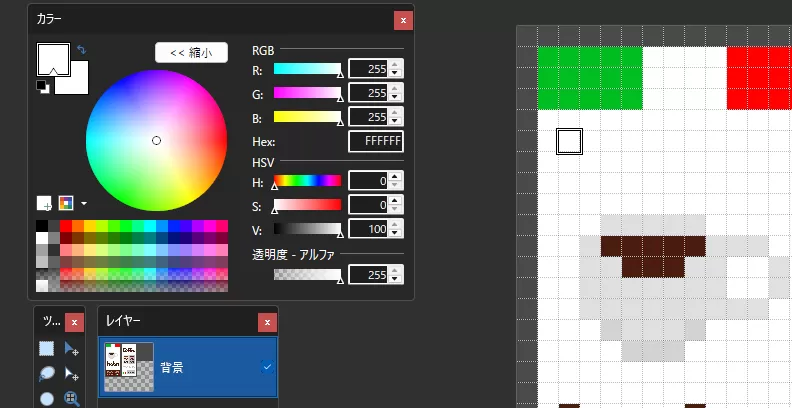
Task: Close the カラー panel
Action: coord(403,20)
